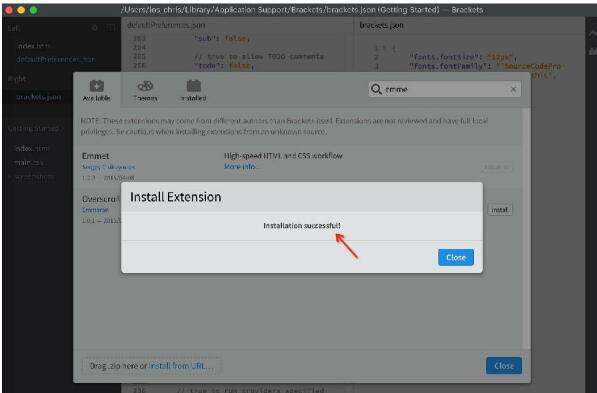Switch to the Installed tab

point(193,91)
